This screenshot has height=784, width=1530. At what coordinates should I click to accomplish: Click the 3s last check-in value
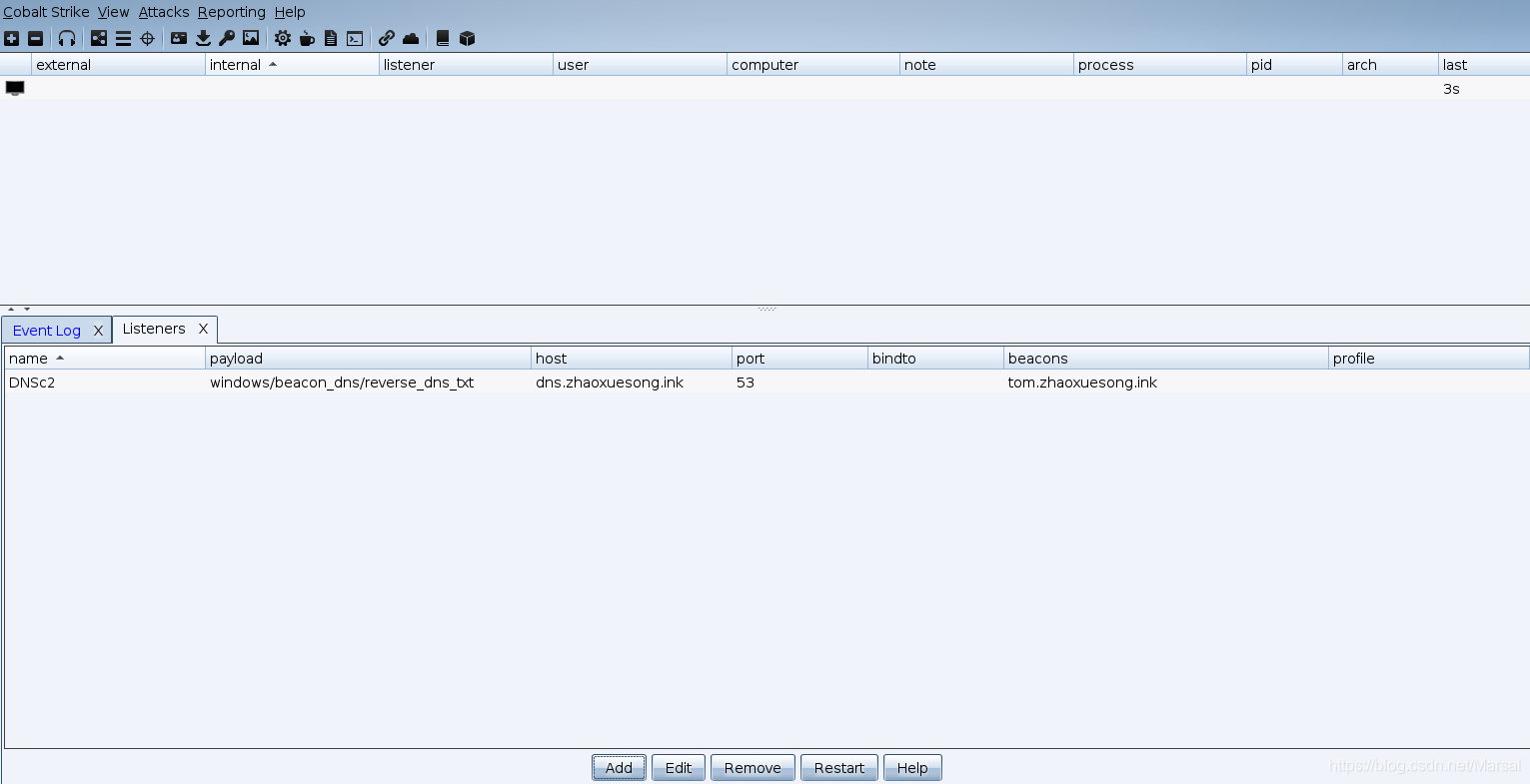pyautogui.click(x=1451, y=89)
